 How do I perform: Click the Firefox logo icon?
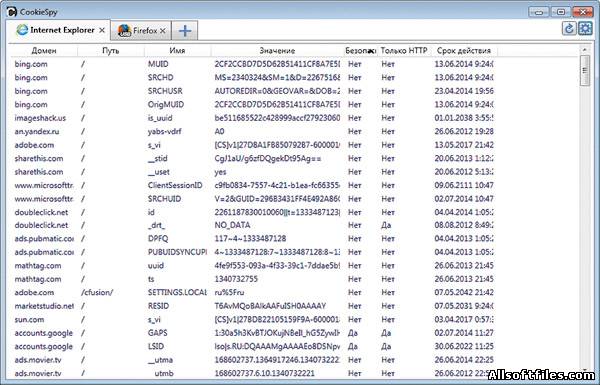point(124,30)
